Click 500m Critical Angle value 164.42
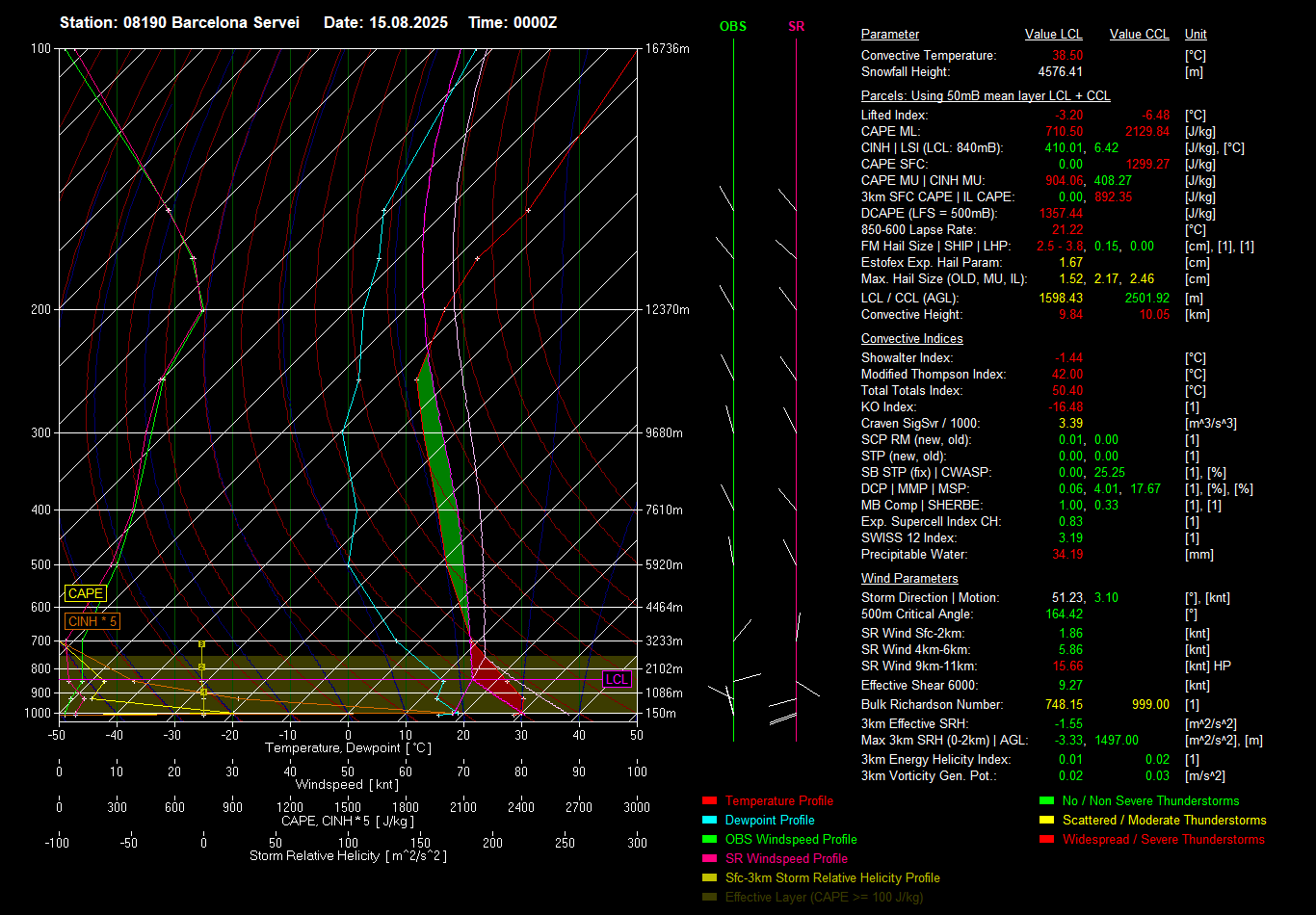 pyautogui.click(x=1064, y=614)
